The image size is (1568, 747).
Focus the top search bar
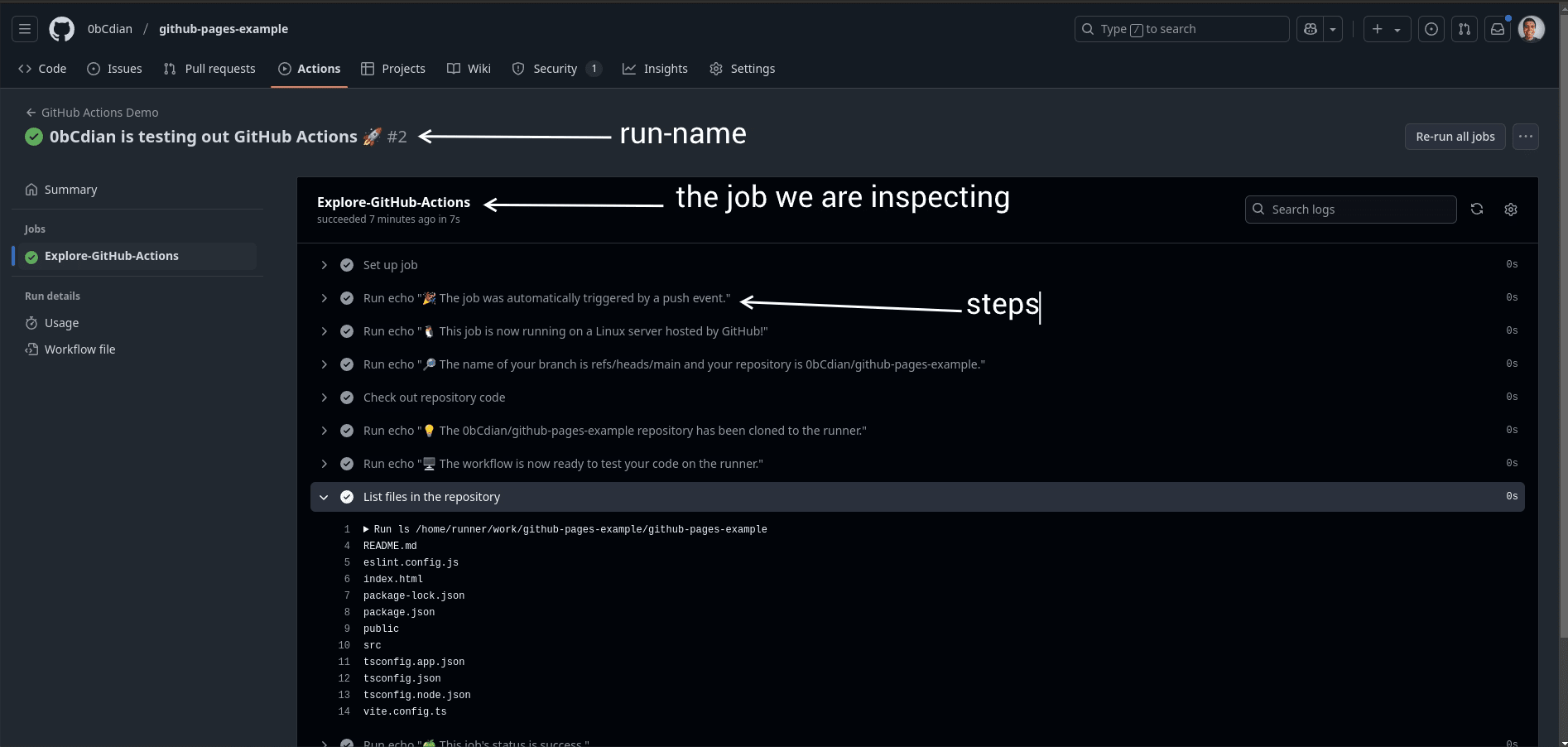click(1181, 29)
